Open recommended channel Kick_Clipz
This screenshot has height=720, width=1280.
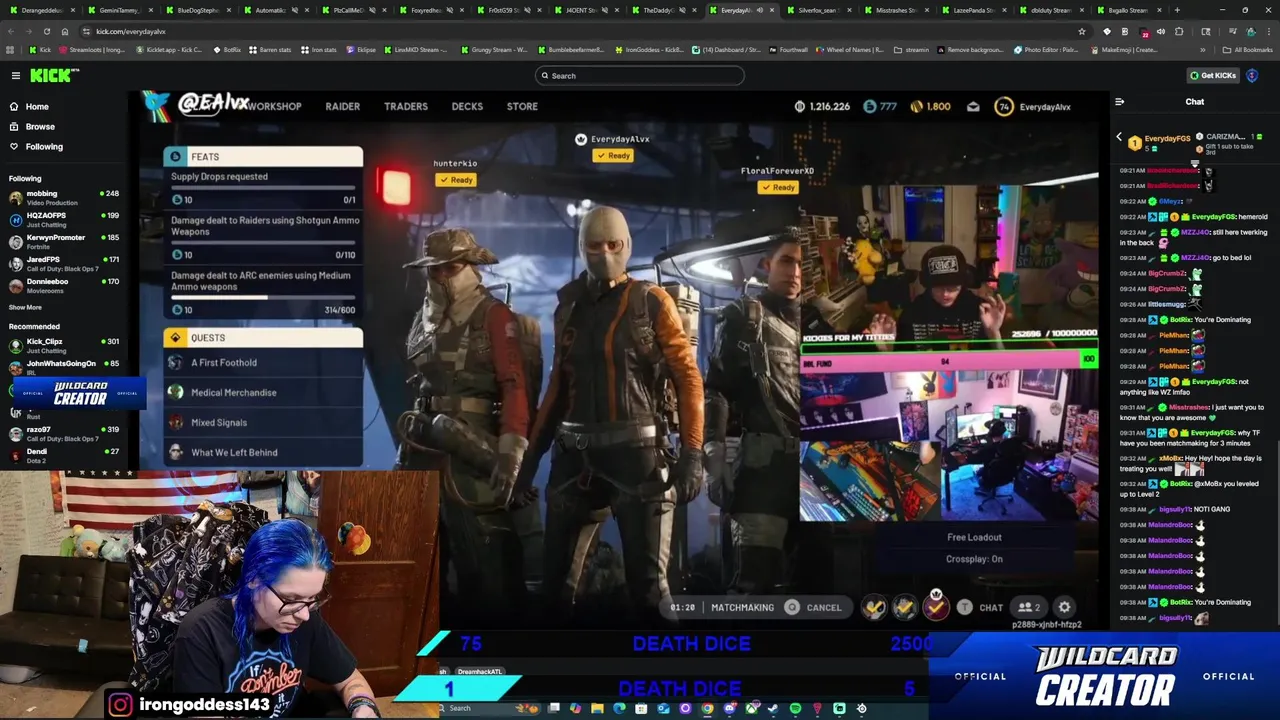[x=63, y=345]
